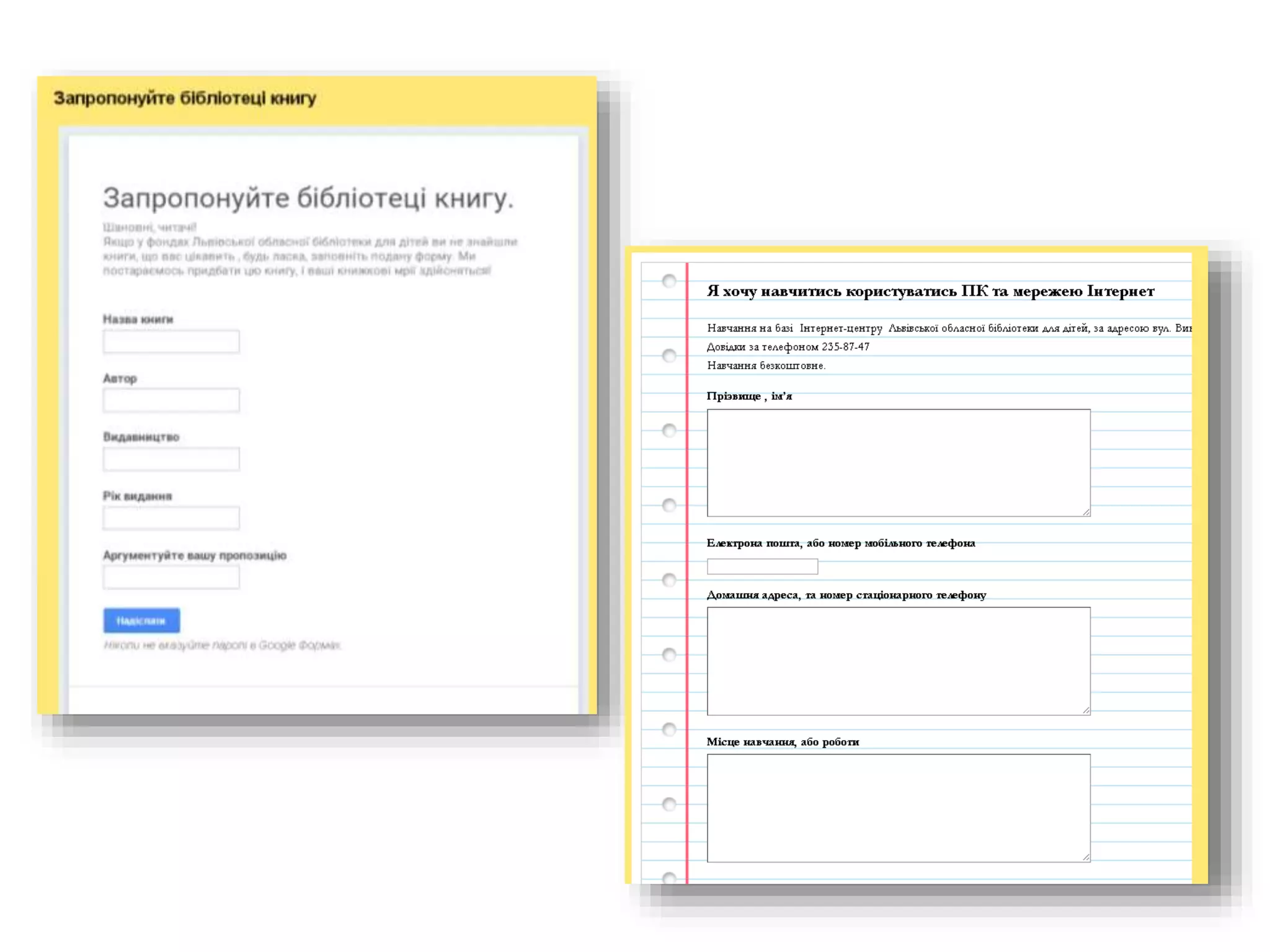
Task: Focus the 'Автор' input box
Action: pos(171,400)
